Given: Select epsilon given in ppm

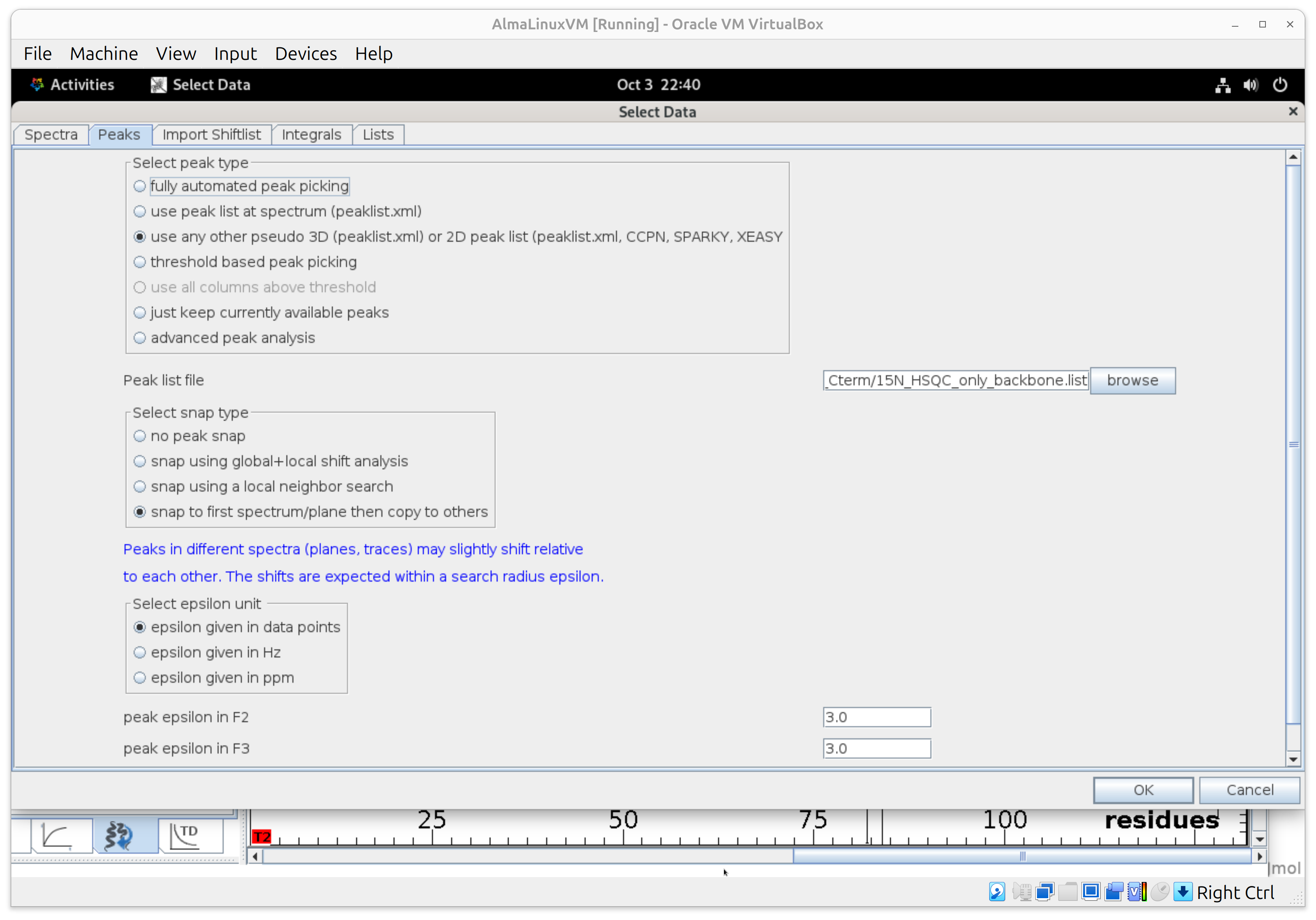Looking at the screenshot, I should pyautogui.click(x=140, y=678).
